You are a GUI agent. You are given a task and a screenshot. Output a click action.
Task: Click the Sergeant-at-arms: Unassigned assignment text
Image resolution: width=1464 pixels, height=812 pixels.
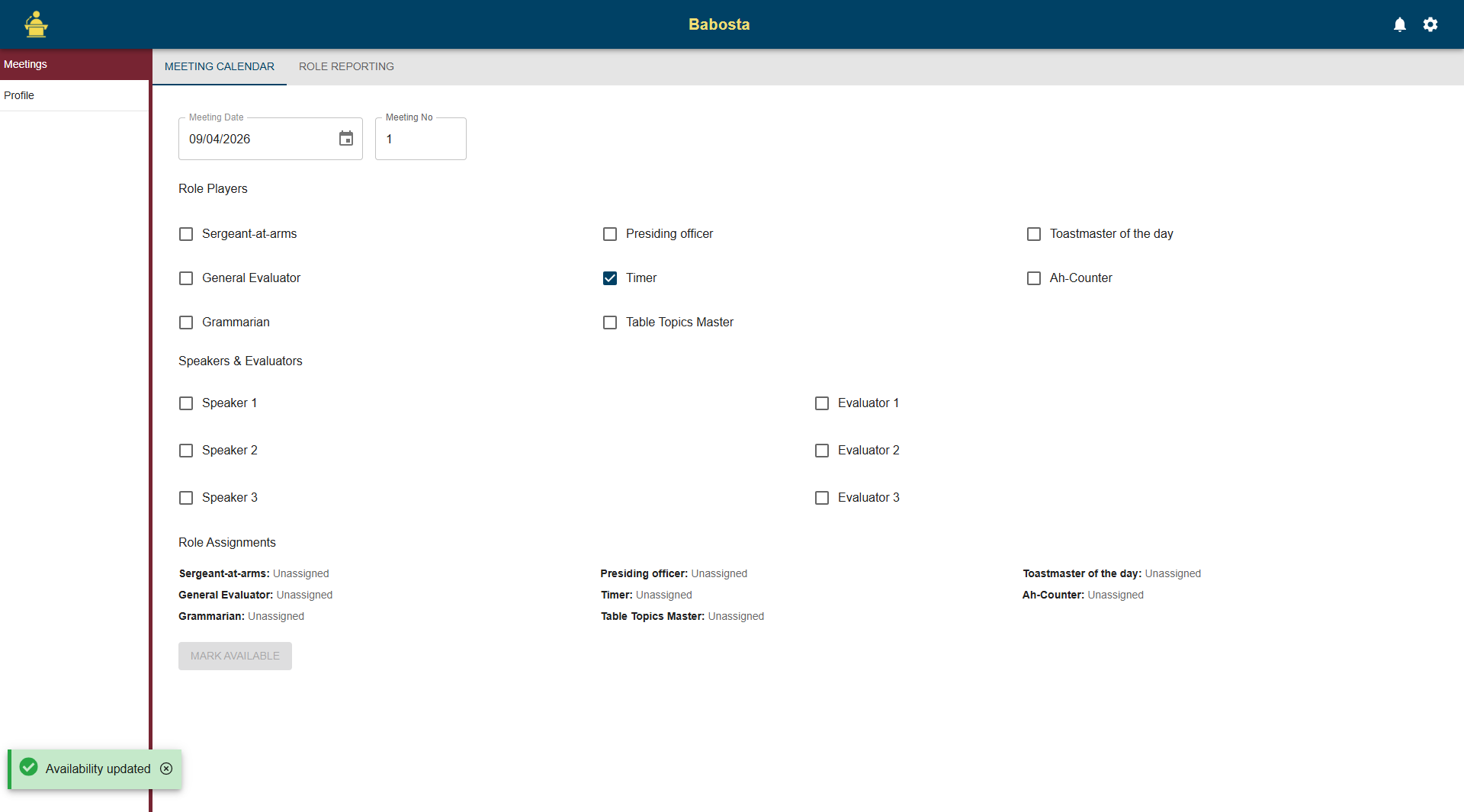(x=254, y=573)
